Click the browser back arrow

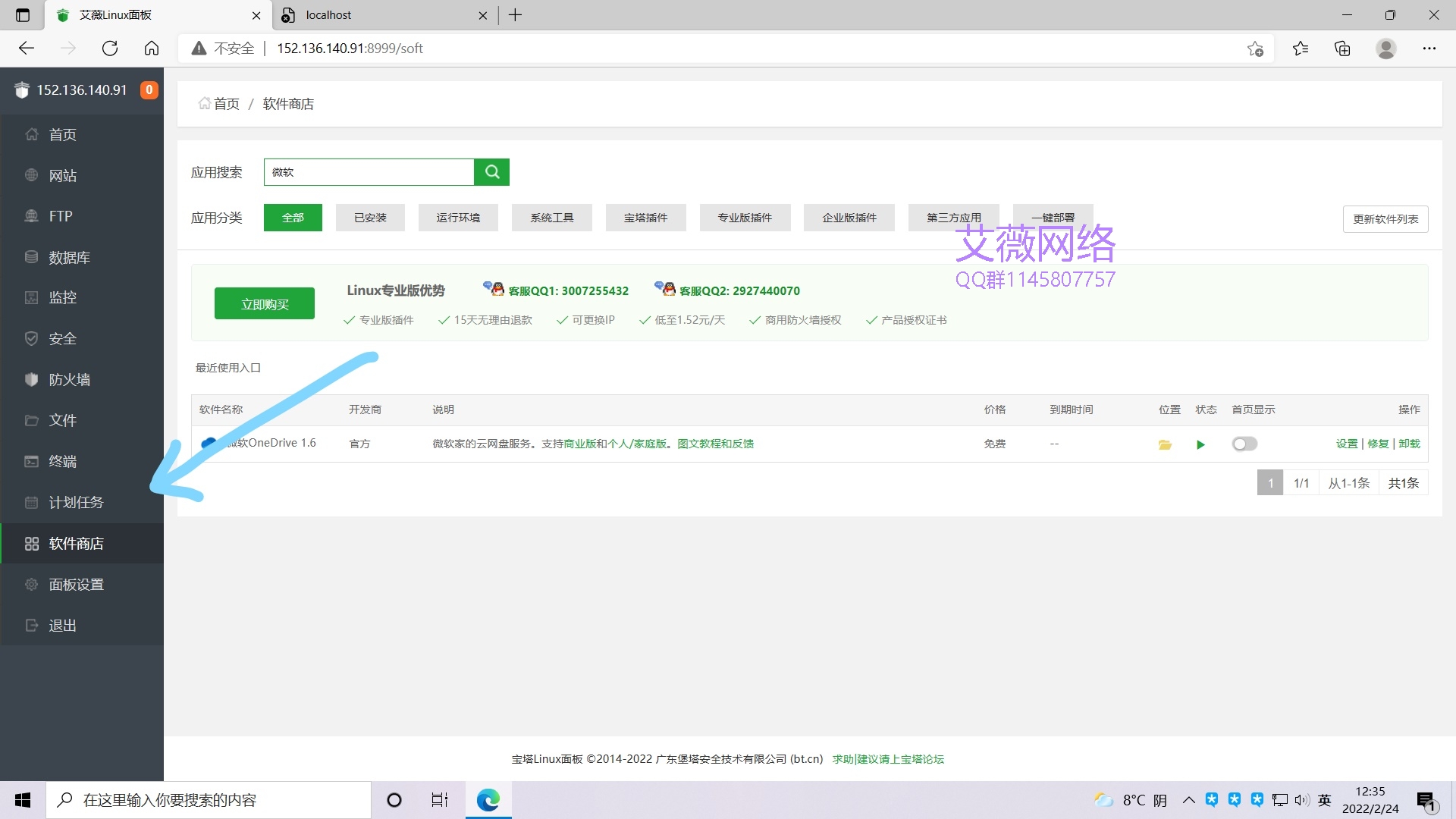(x=27, y=49)
